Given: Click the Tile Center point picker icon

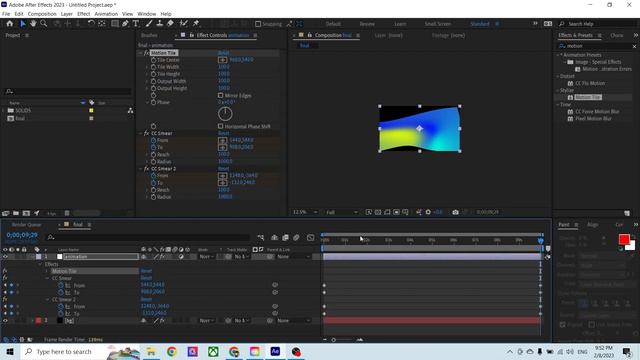Looking at the screenshot, I should 222,60.
